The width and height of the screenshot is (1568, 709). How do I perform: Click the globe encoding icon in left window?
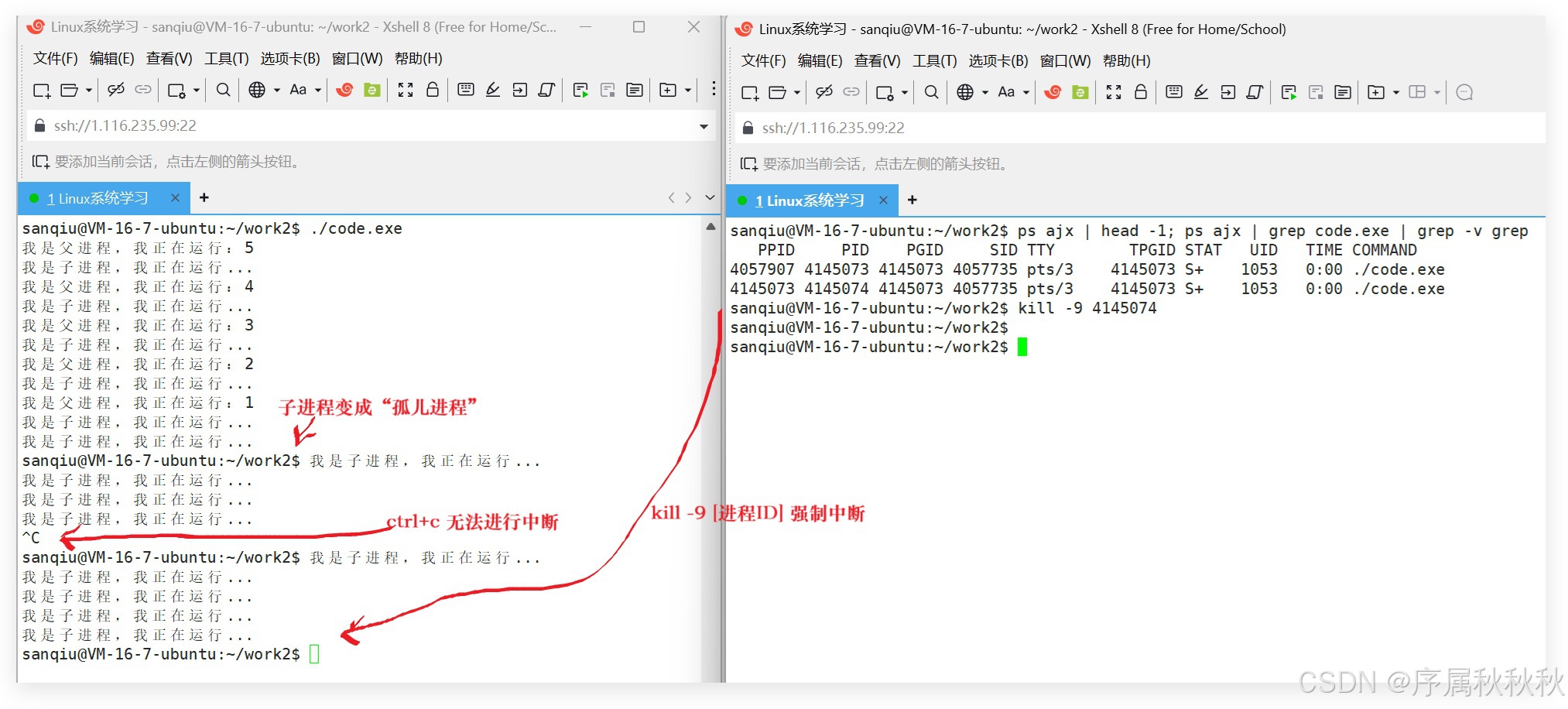(x=257, y=90)
